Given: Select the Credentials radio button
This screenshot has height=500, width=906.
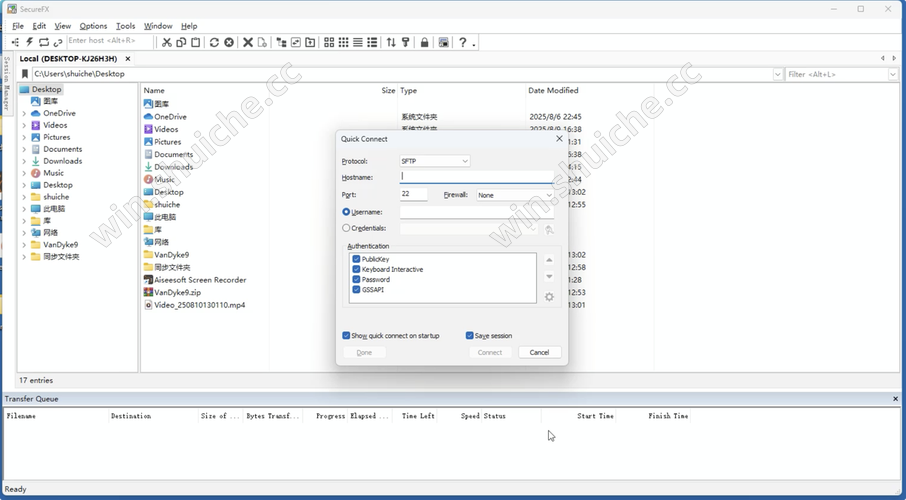Looking at the screenshot, I should tap(346, 228).
